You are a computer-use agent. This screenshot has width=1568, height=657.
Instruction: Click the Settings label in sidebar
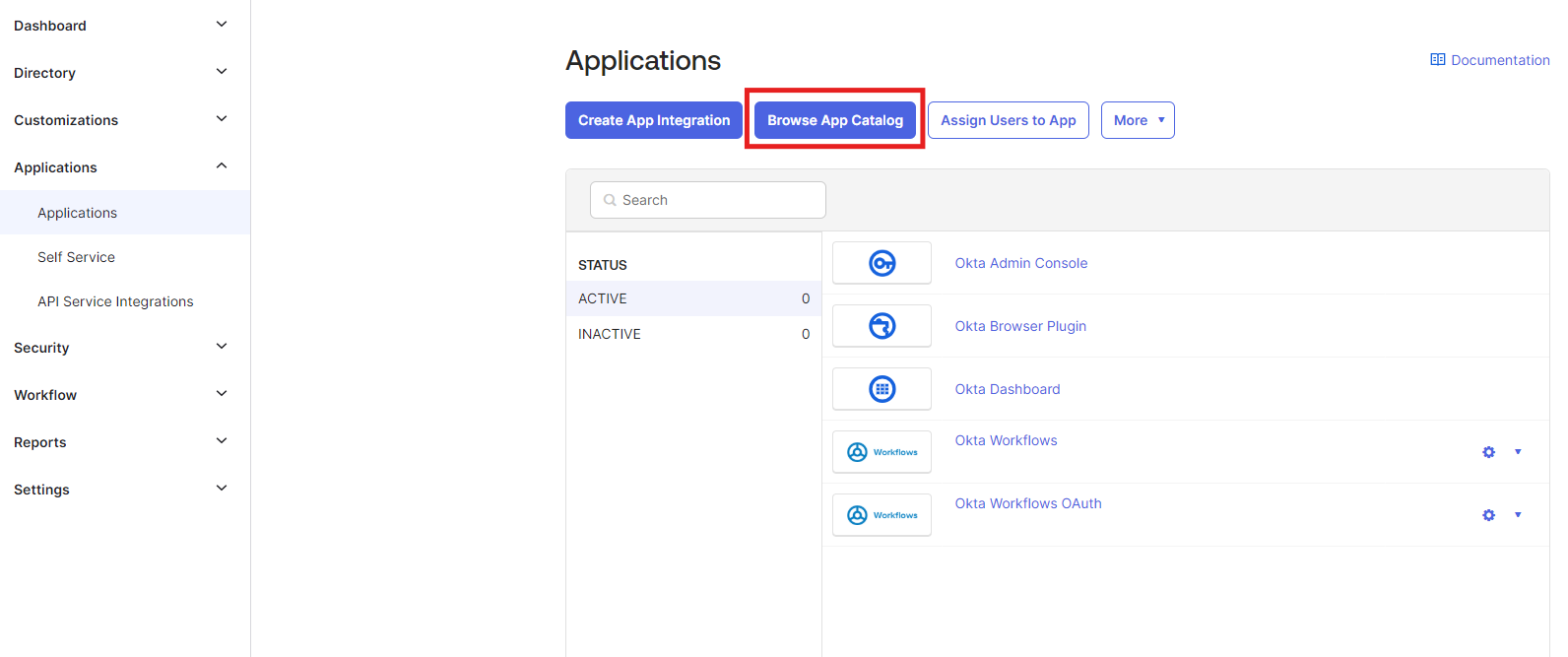point(41,490)
